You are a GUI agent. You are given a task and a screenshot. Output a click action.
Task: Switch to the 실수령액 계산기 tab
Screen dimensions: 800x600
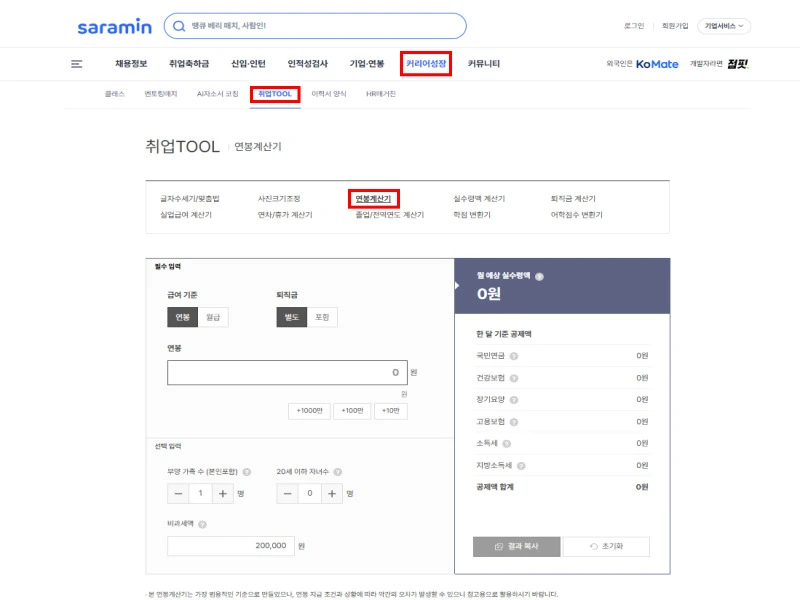click(x=480, y=197)
